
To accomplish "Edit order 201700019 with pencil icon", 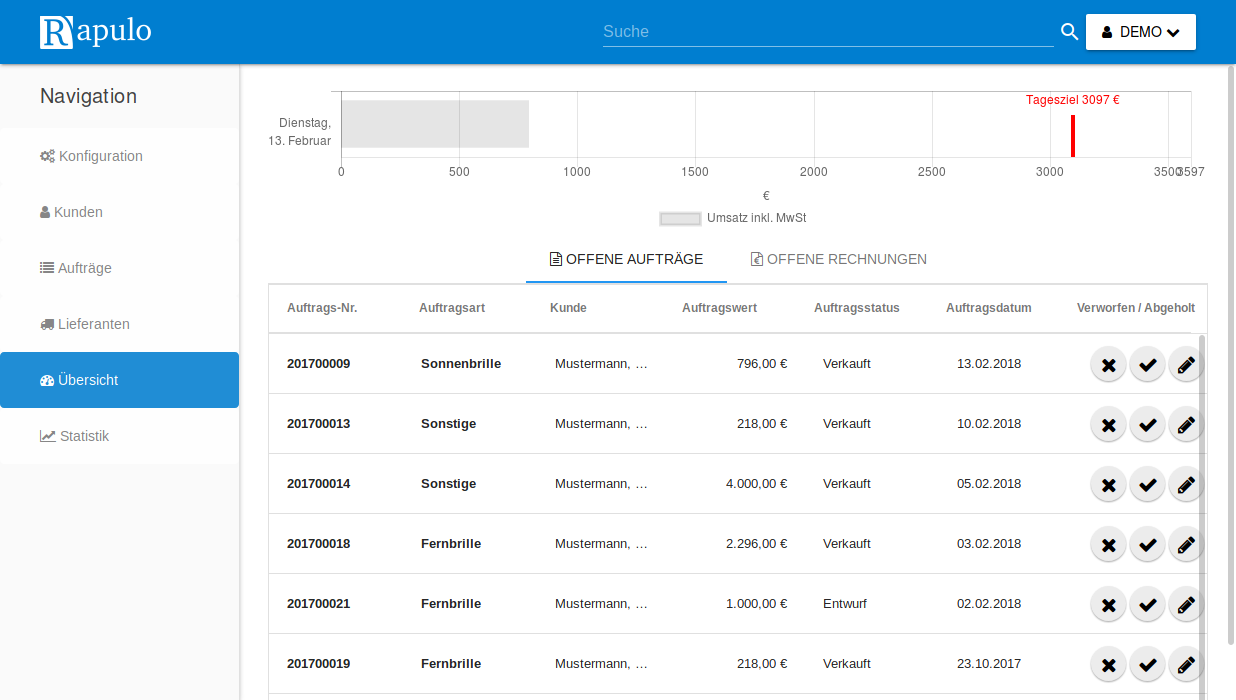I will pyautogui.click(x=1186, y=665).
